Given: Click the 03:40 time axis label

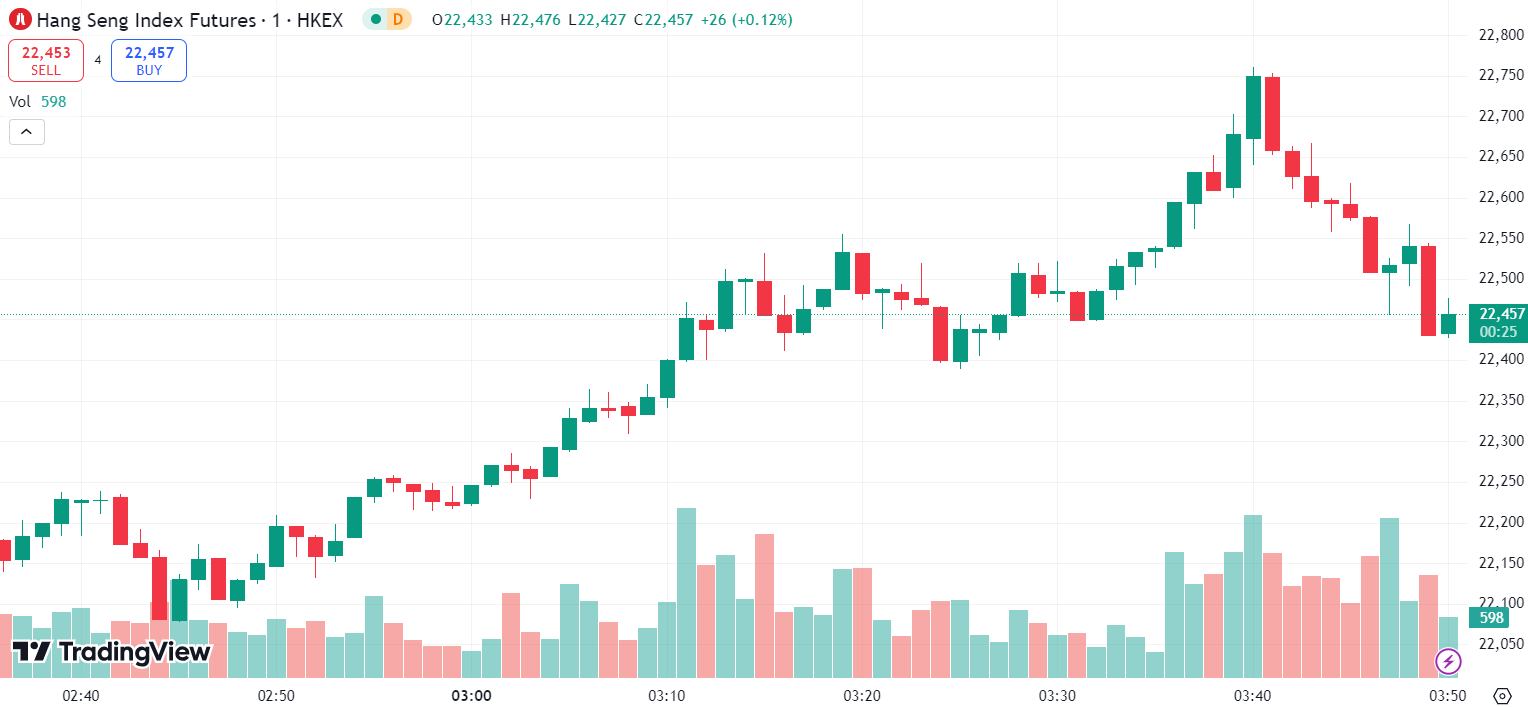Looking at the screenshot, I should pos(1252,695).
